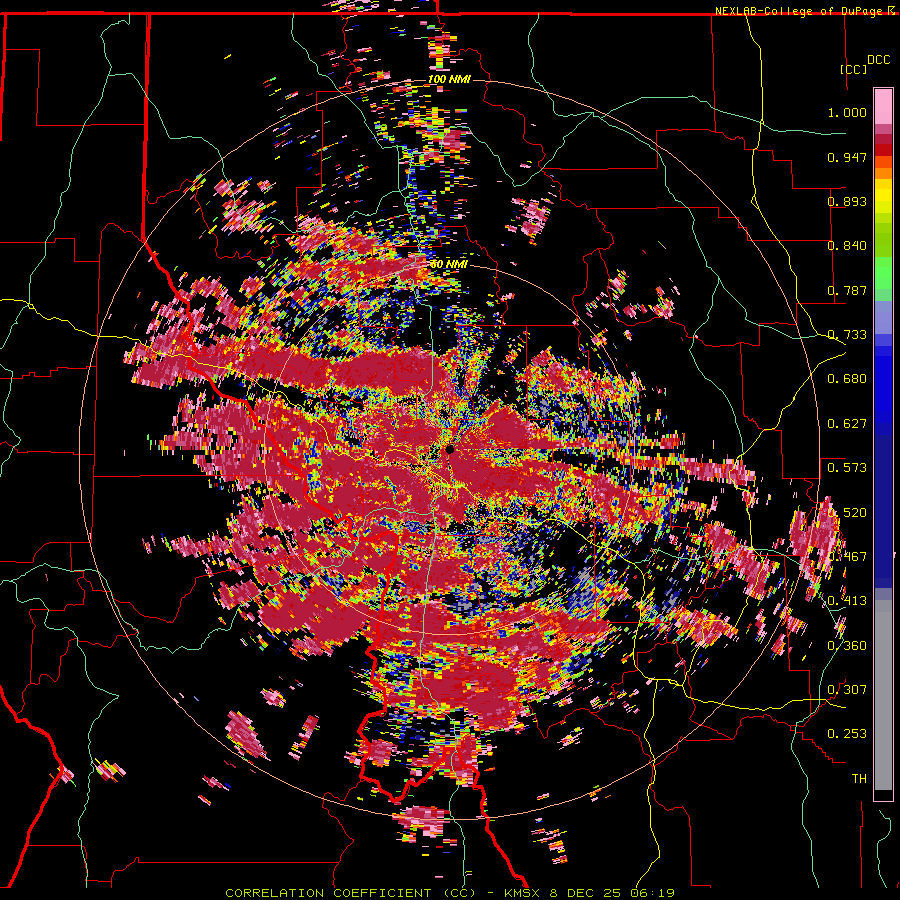900x900 pixels.
Task: Select the 0.840 legend value
Action: coord(847,246)
